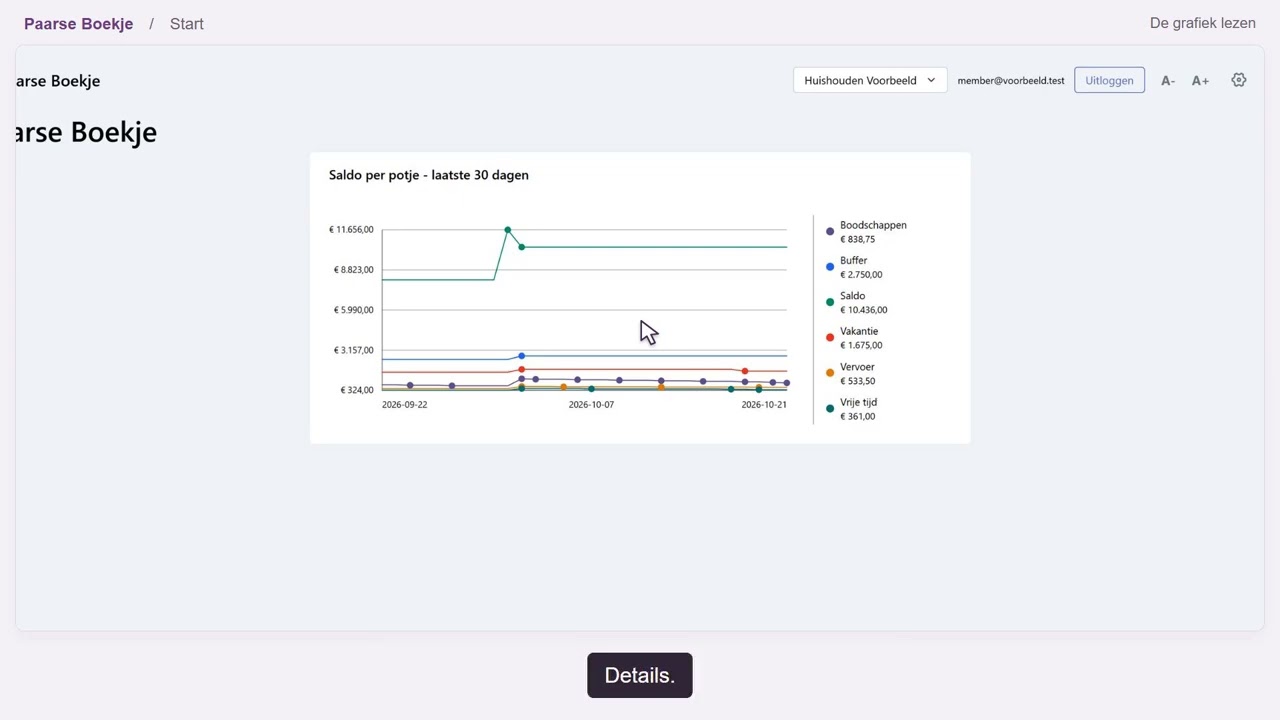Image resolution: width=1280 pixels, height=720 pixels.
Task: Click the '€ 3.157,00' axis label
Action: [x=354, y=350]
